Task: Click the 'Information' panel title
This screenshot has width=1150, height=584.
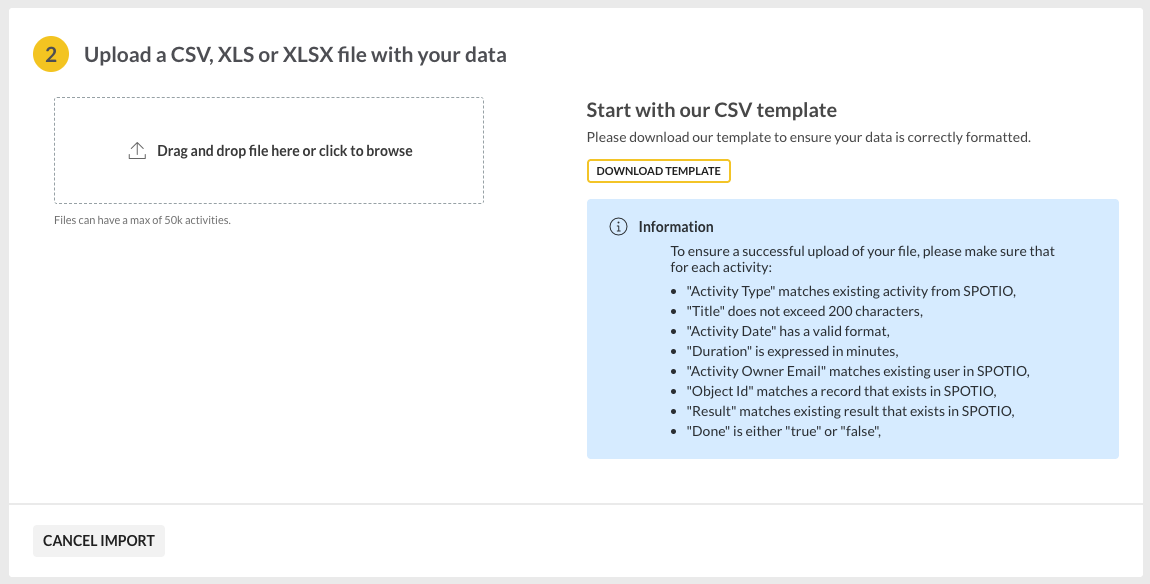Action: click(675, 227)
